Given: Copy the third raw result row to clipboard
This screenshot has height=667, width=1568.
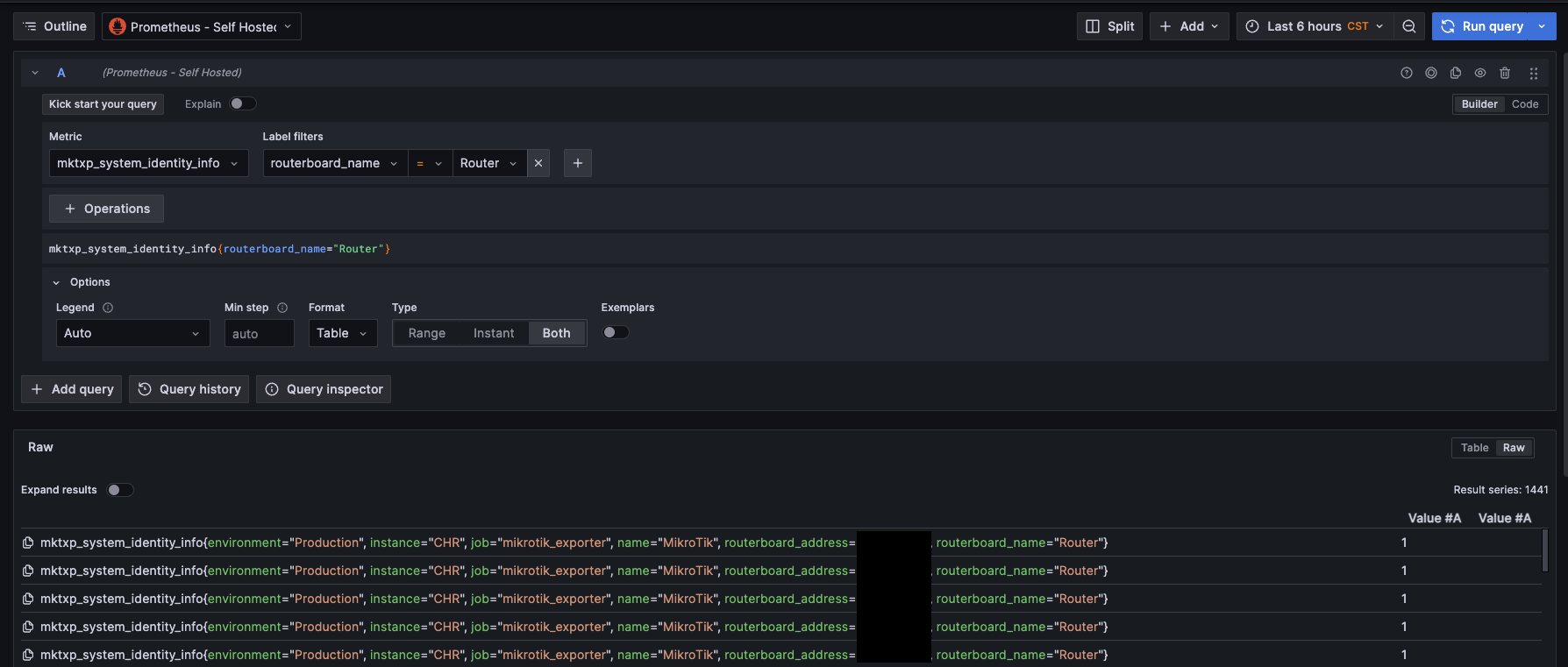Looking at the screenshot, I should [28, 599].
